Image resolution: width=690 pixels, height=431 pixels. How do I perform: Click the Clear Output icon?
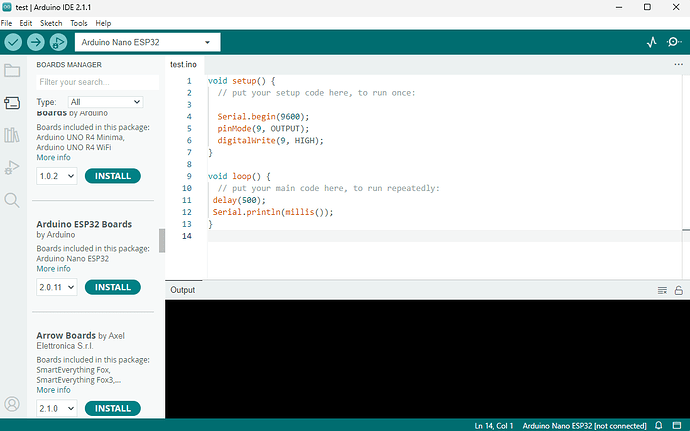click(662, 290)
